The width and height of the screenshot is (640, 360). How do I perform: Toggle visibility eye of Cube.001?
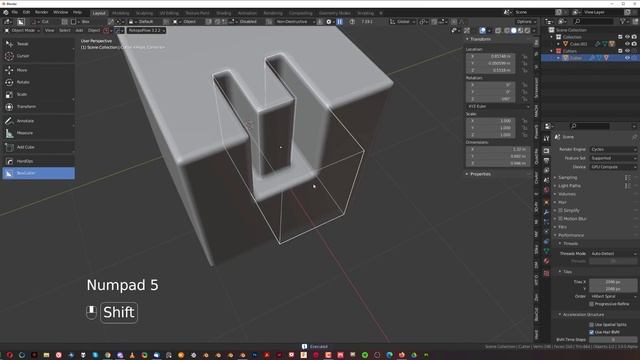click(x=627, y=44)
